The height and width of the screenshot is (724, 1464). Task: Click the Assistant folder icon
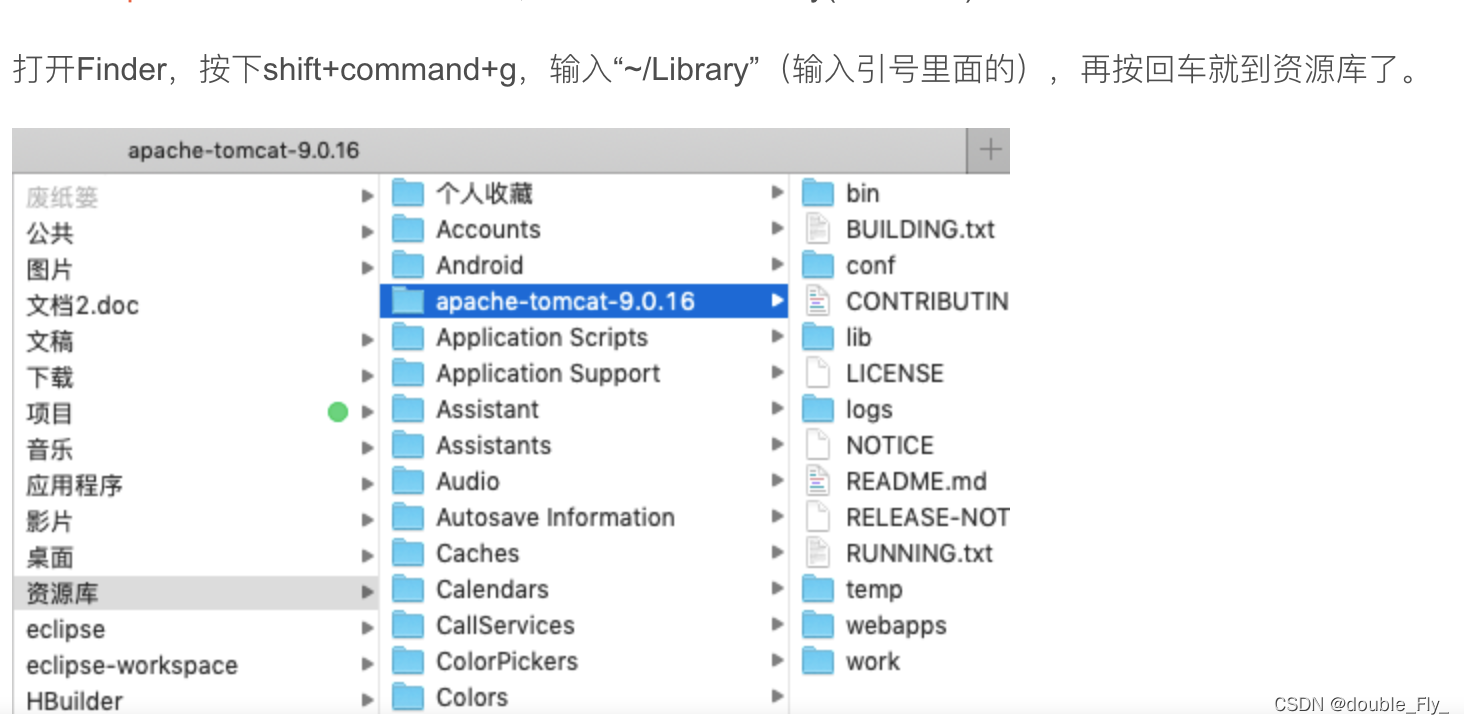click(x=408, y=409)
